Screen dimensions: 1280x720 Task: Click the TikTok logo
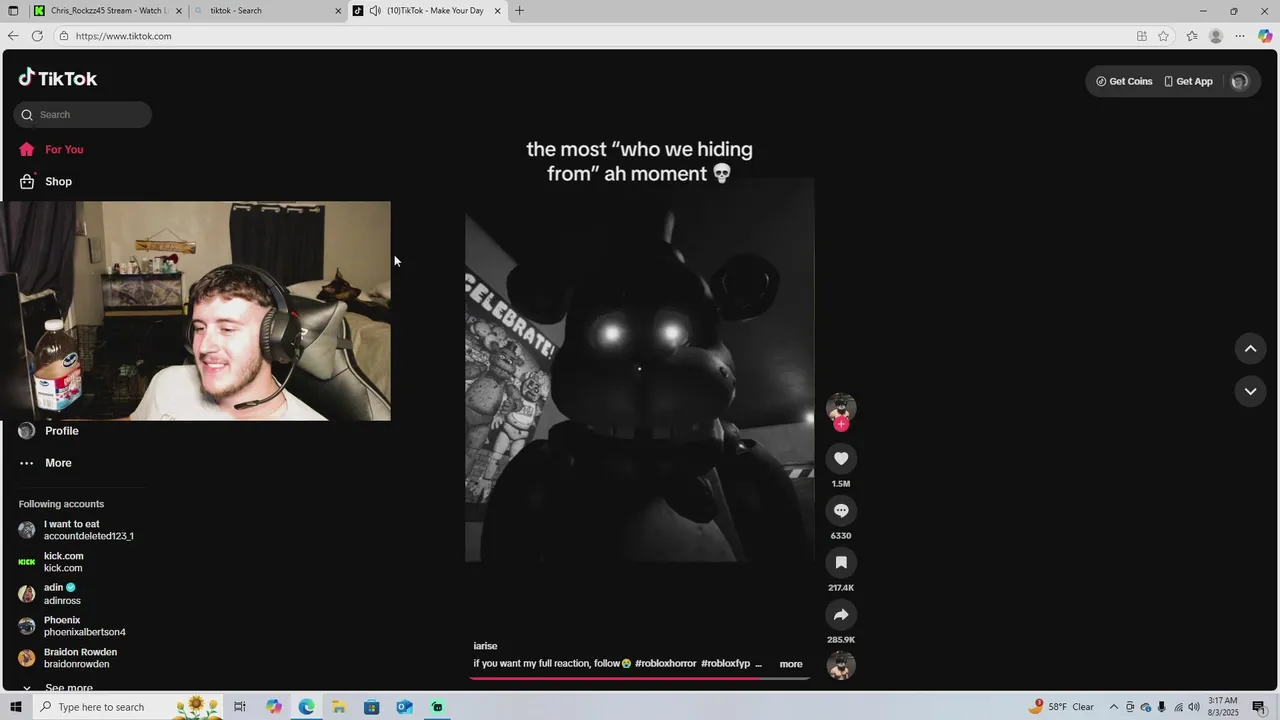[x=57, y=78]
